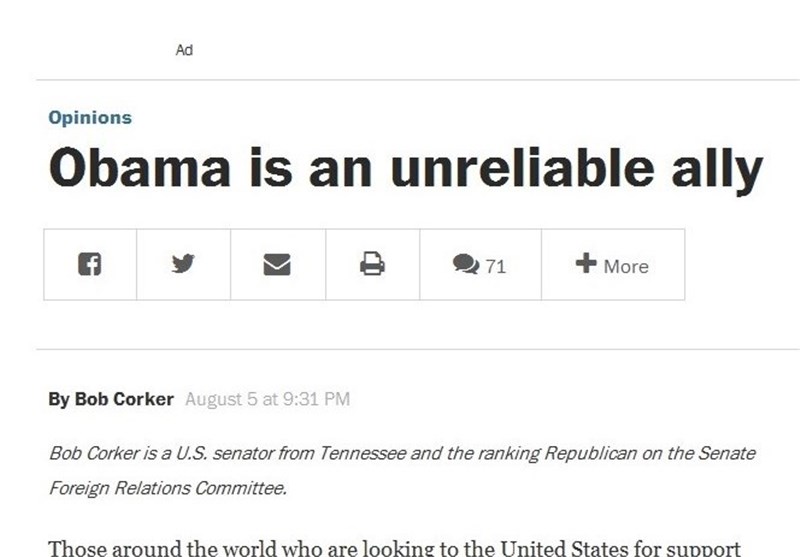The height and width of the screenshot is (557, 800).
Task: Print the article using printer icon
Action: (372, 265)
